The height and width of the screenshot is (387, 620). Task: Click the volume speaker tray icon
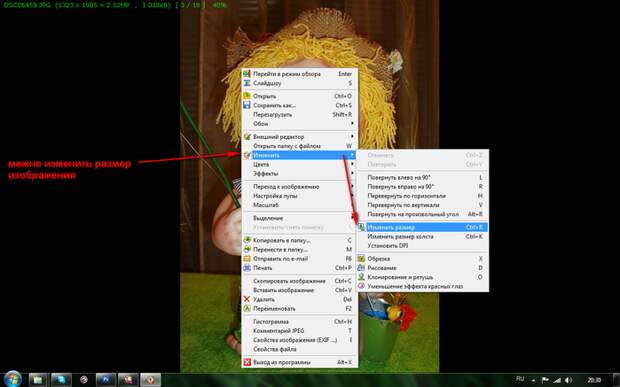[x=569, y=380]
